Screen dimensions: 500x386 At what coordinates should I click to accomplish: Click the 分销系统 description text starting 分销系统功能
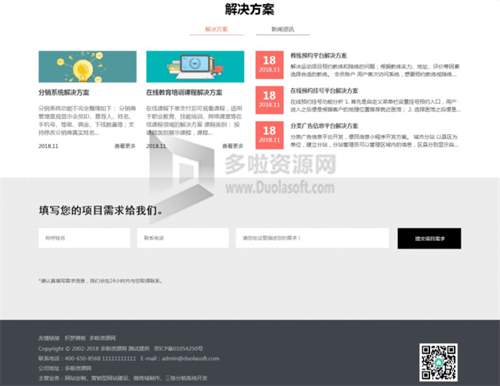click(x=87, y=121)
